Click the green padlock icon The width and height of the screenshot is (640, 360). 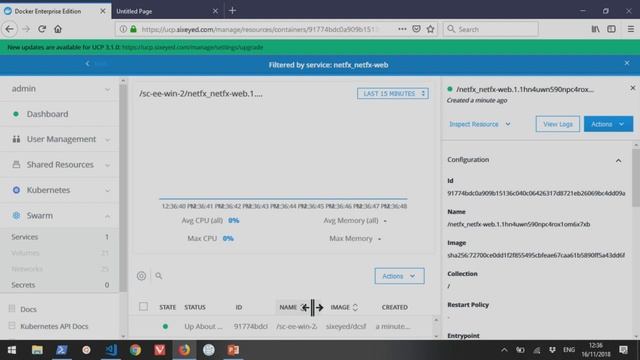133,29
